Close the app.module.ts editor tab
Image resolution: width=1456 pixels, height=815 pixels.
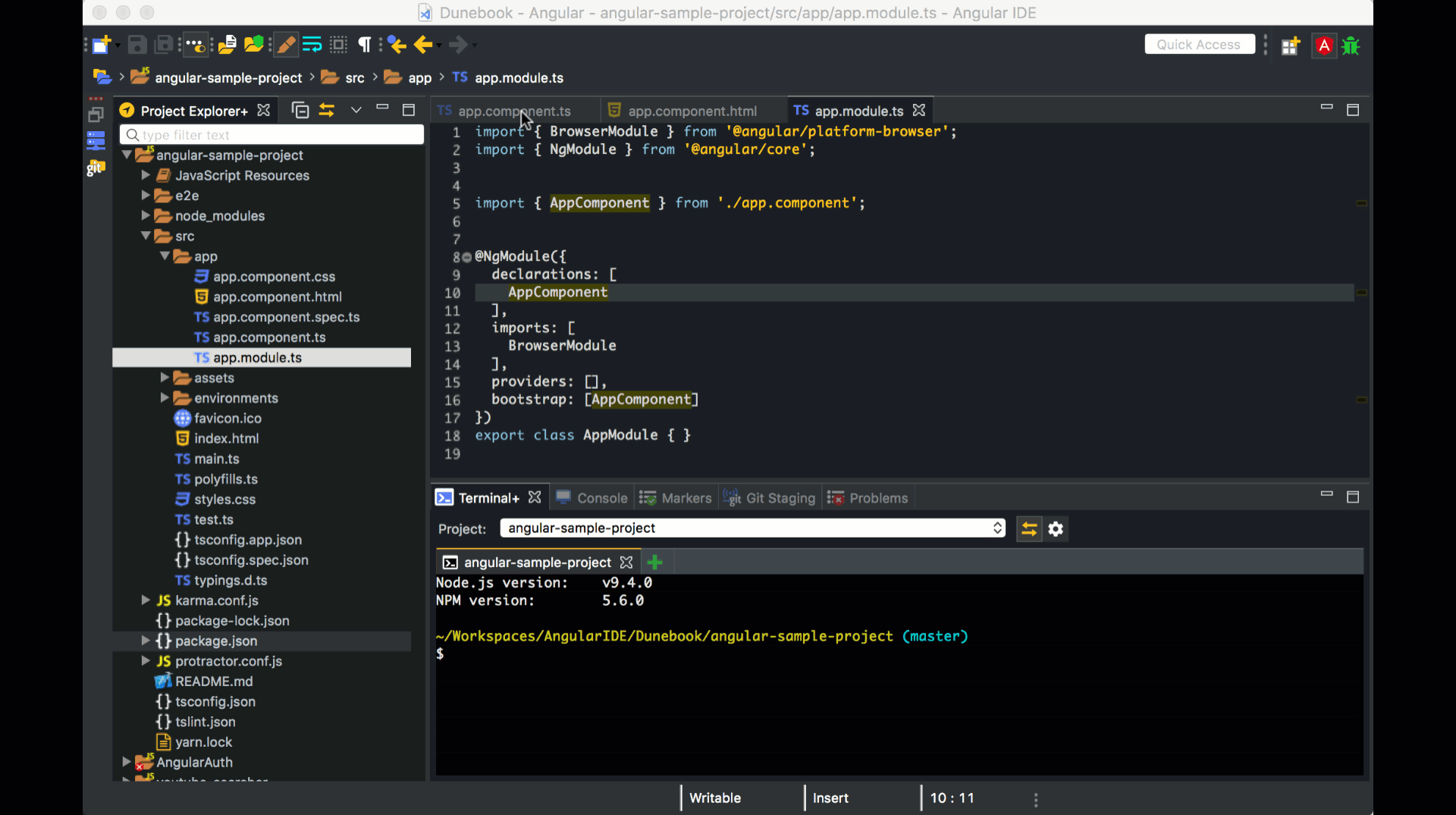click(x=919, y=111)
